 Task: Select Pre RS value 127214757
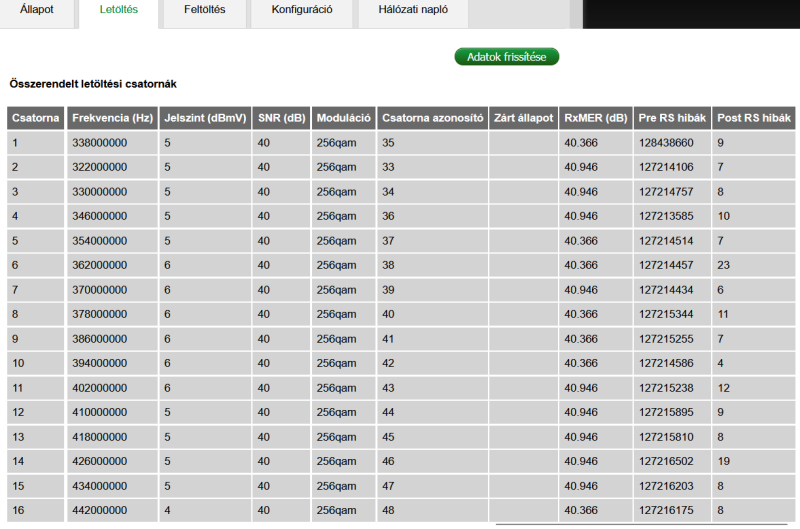pyautogui.click(x=672, y=192)
